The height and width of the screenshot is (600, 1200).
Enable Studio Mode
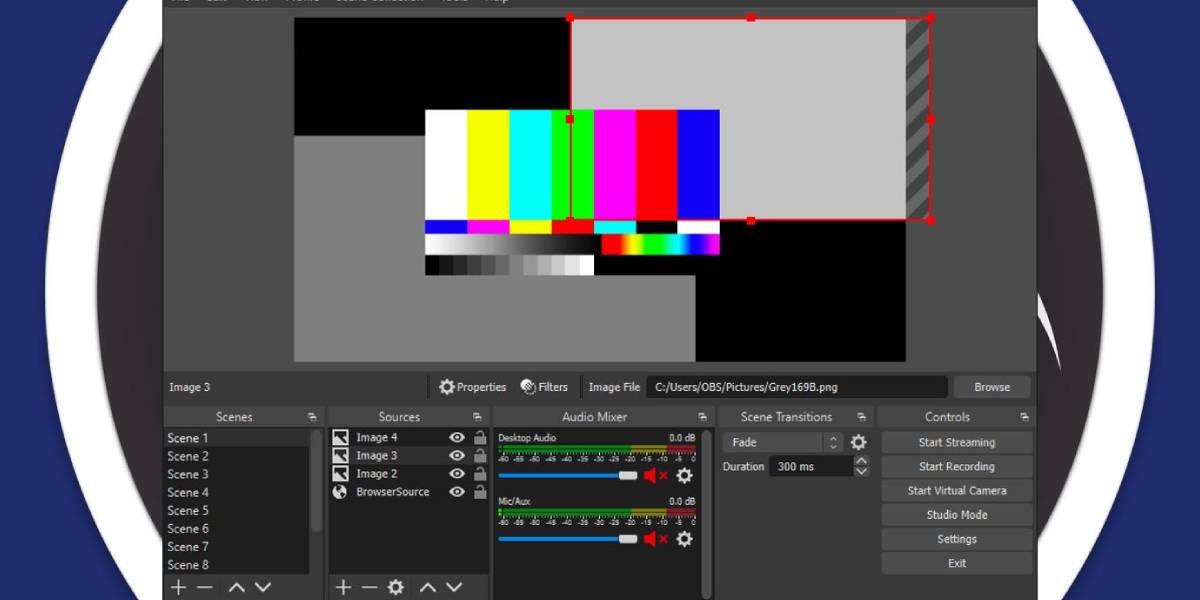click(x=957, y=515)
